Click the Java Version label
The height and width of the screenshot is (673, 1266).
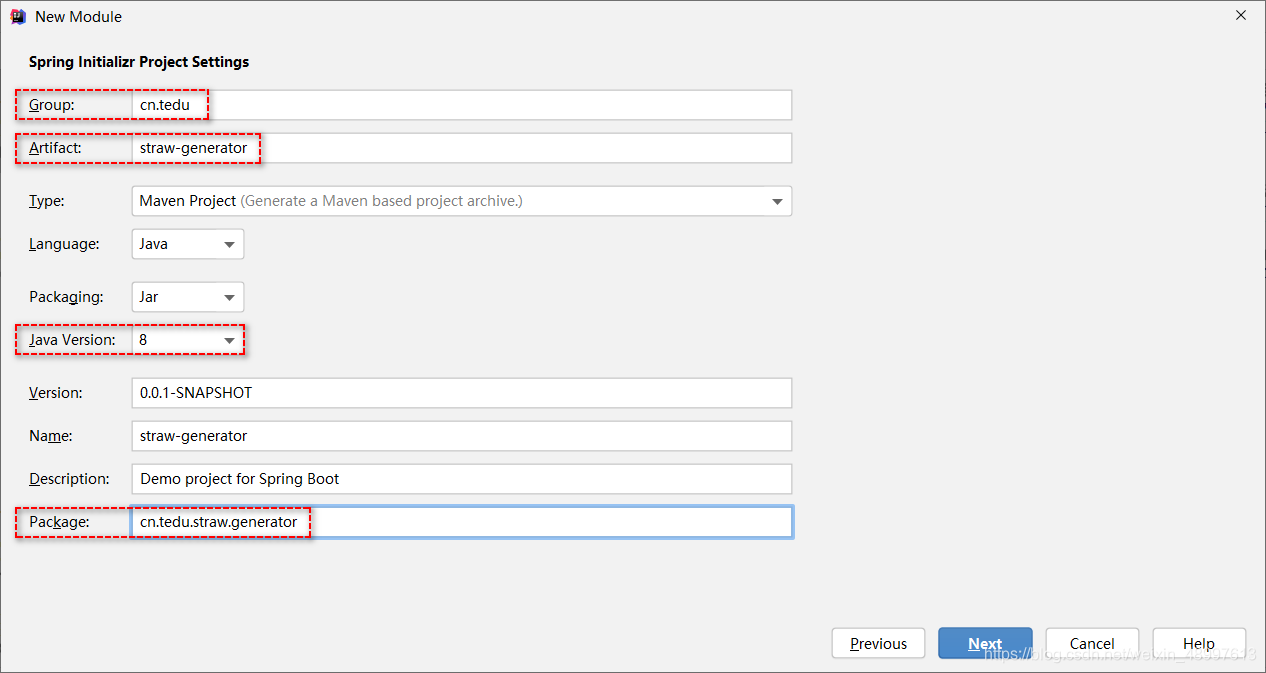[72, 340]
